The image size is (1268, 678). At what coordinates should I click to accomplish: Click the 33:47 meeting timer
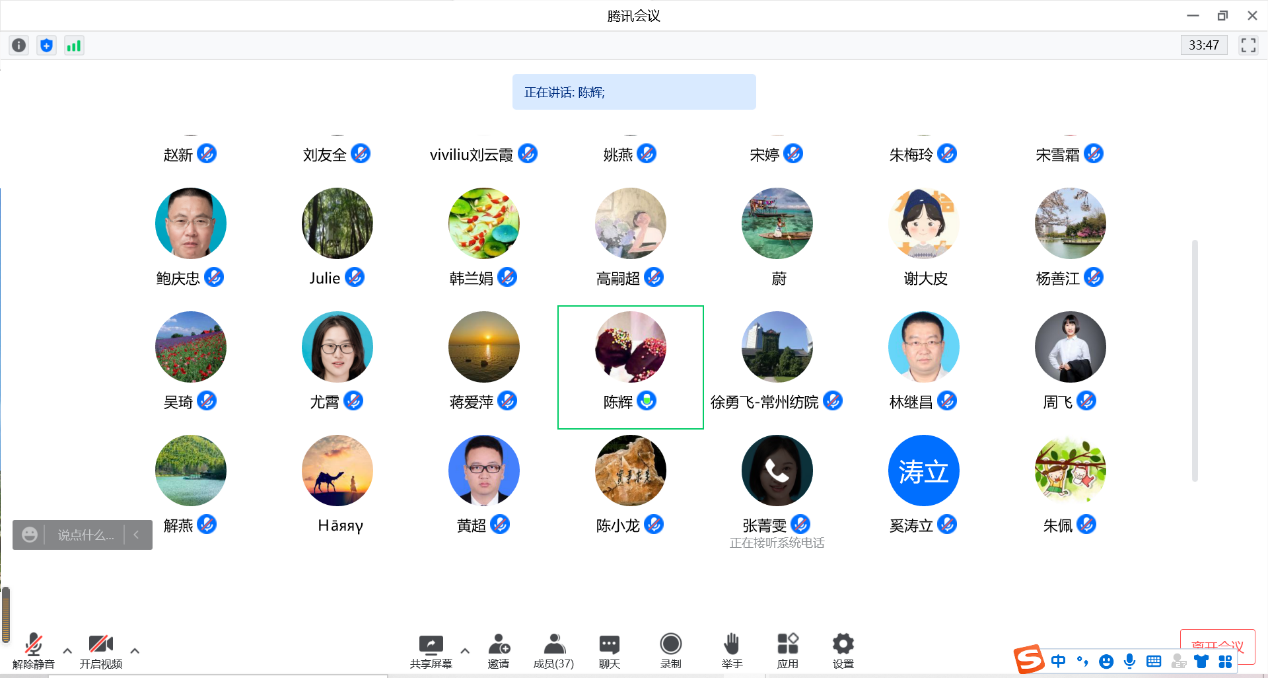coord(1204,45)
